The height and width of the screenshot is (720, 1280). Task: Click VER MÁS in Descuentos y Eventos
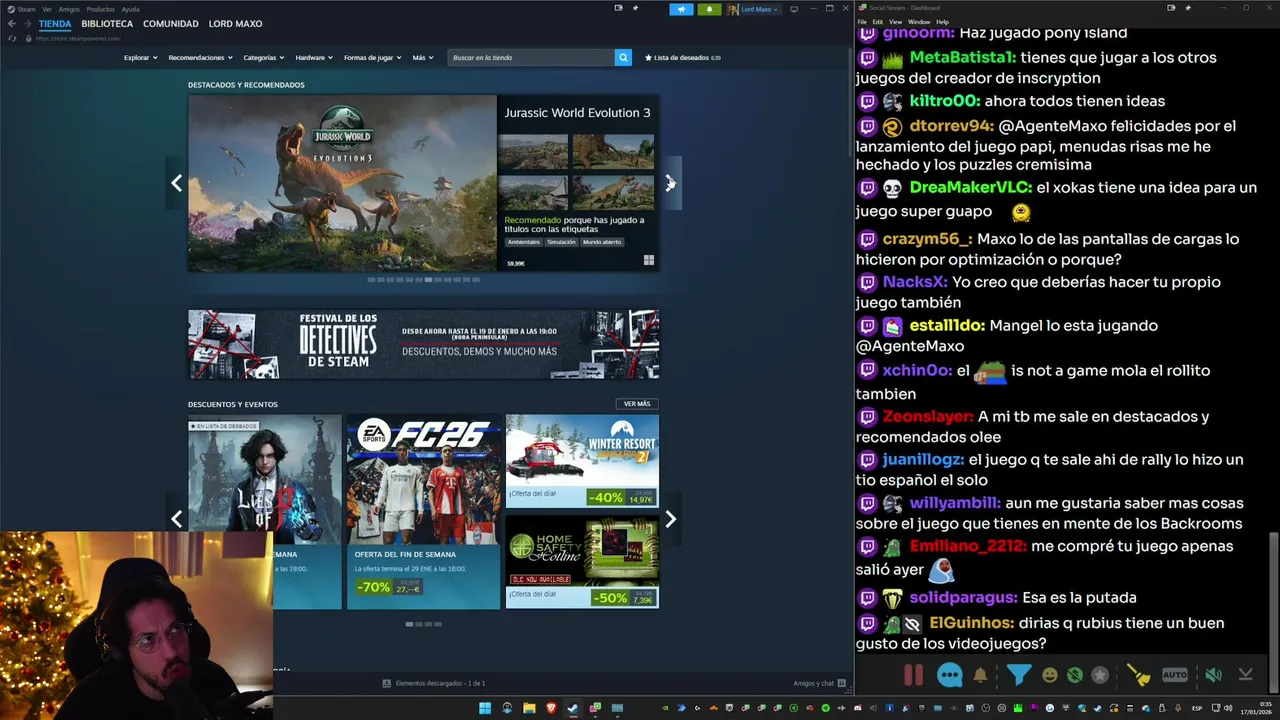[x=637, y=404]
